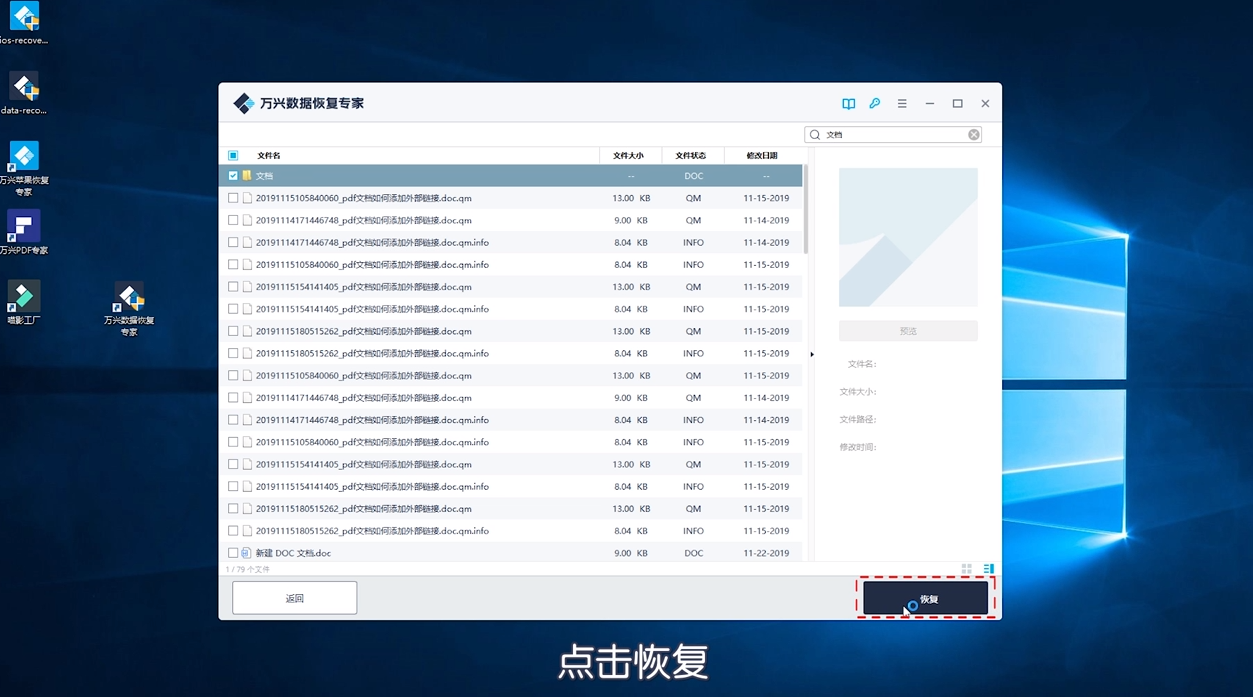Open 喵影工厂 desktop shortcut

[x=24, y=303]
